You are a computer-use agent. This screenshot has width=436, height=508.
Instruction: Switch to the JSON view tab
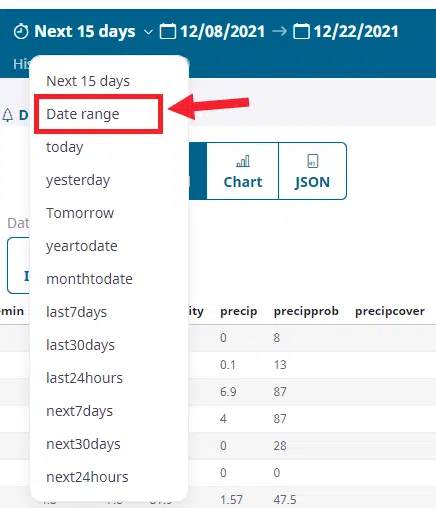click(312, 171)
